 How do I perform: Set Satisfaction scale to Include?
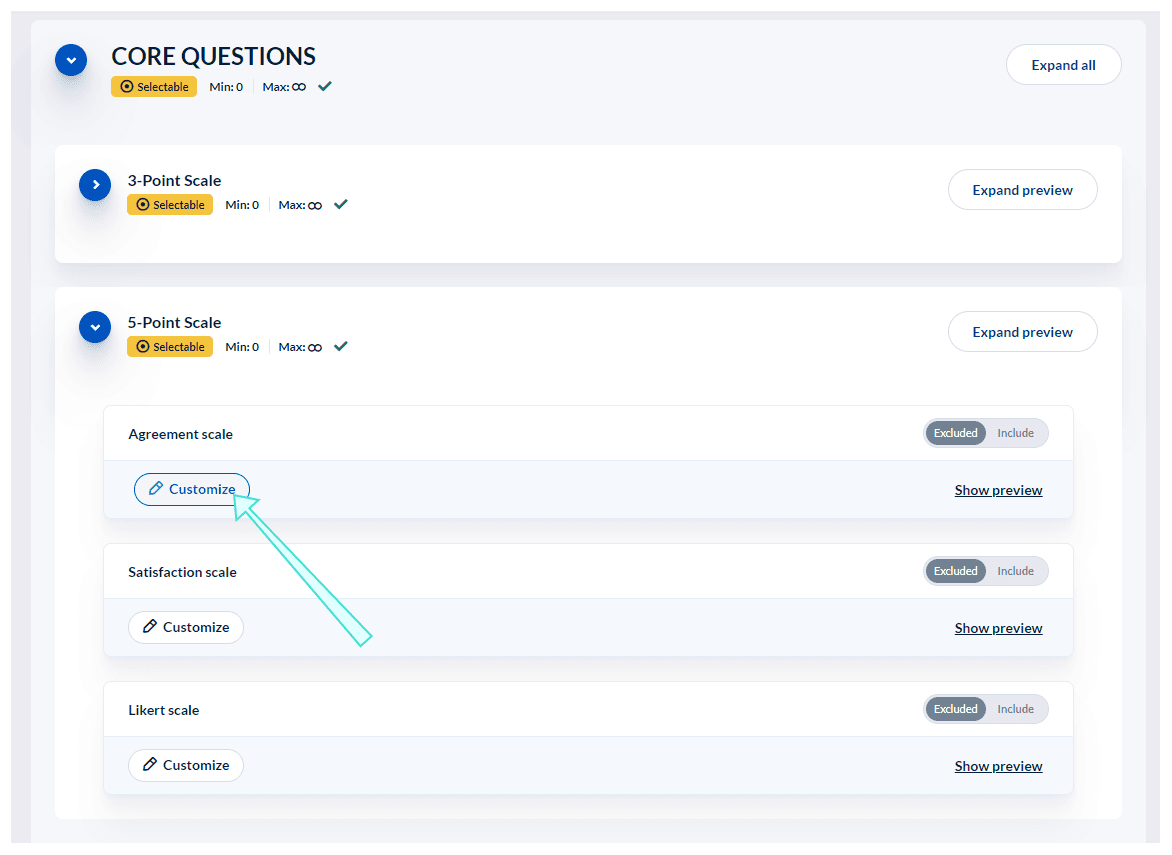(x=1015, y=571)
